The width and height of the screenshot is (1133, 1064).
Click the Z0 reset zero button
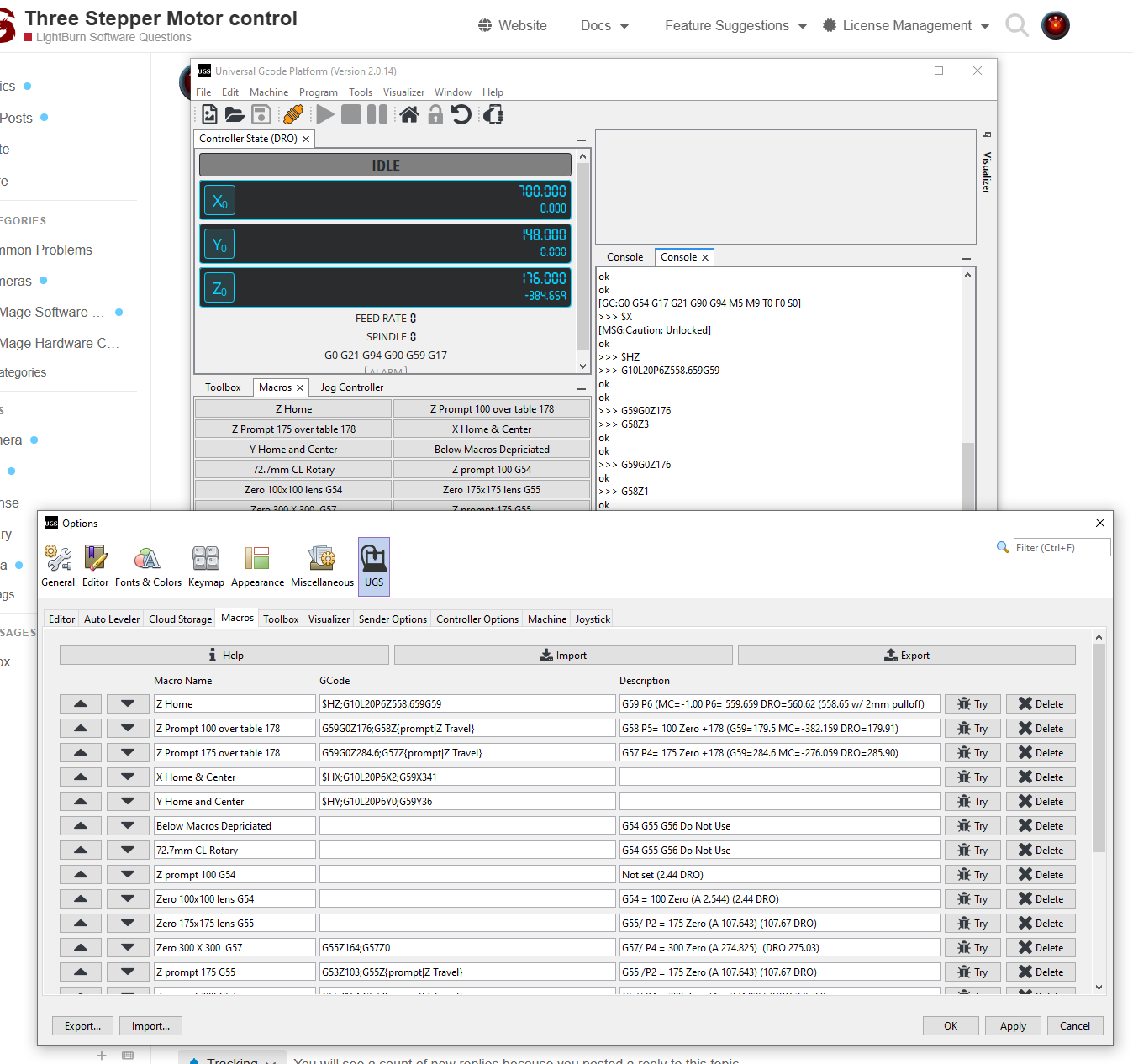(219, 288)
